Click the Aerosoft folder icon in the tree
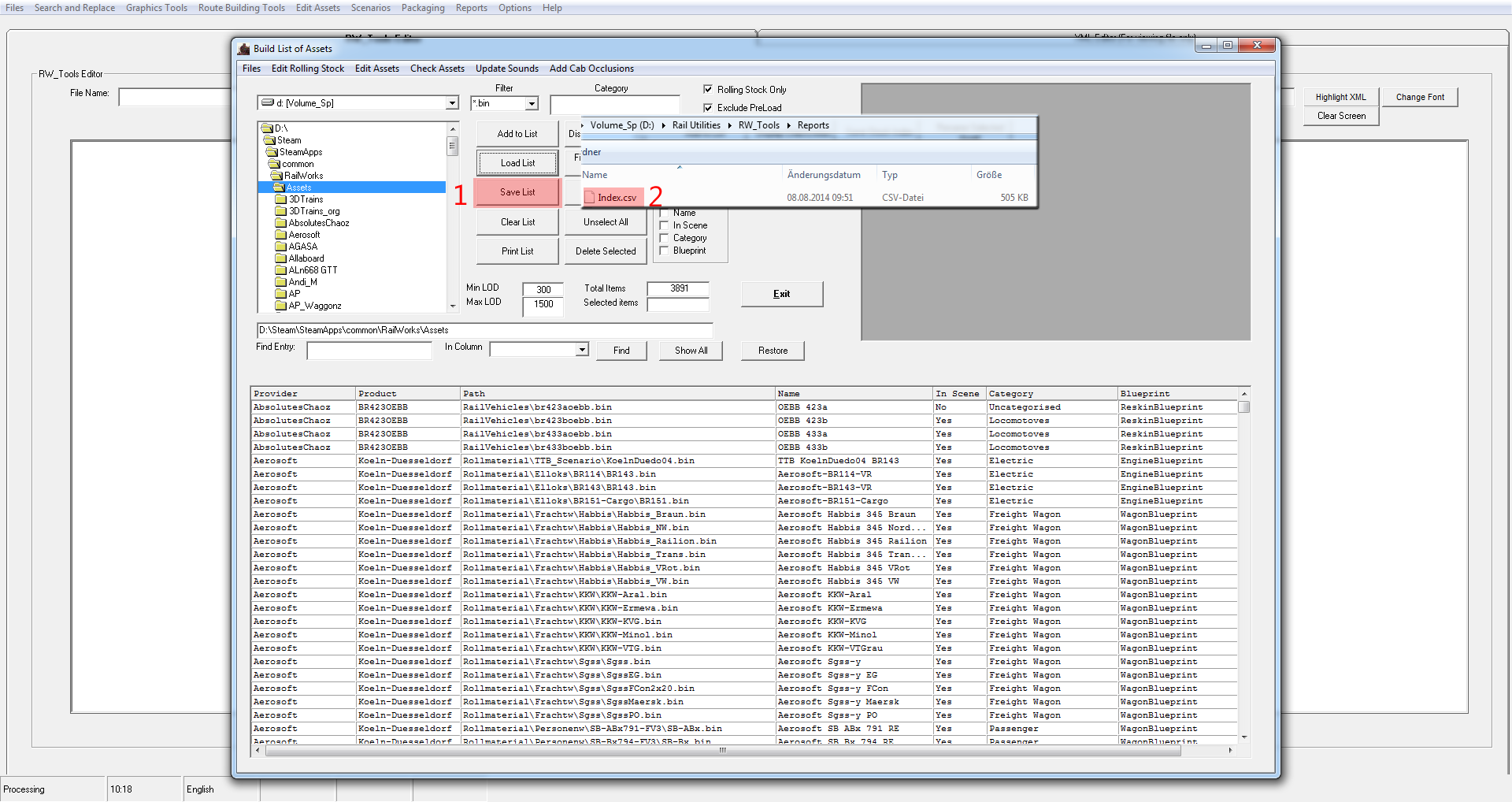The width and height of the screenshot is (1512, 802). [x=281, y=235]
